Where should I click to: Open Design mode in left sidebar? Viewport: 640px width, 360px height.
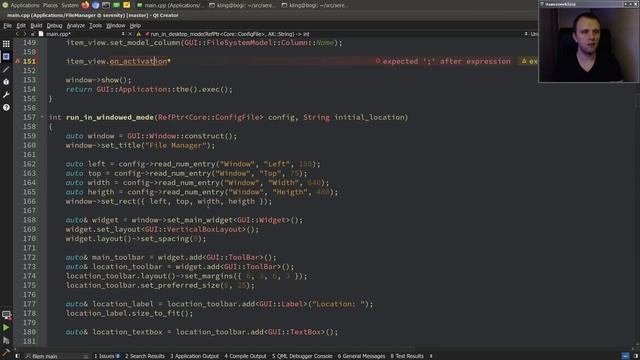(x=6, y=69)
